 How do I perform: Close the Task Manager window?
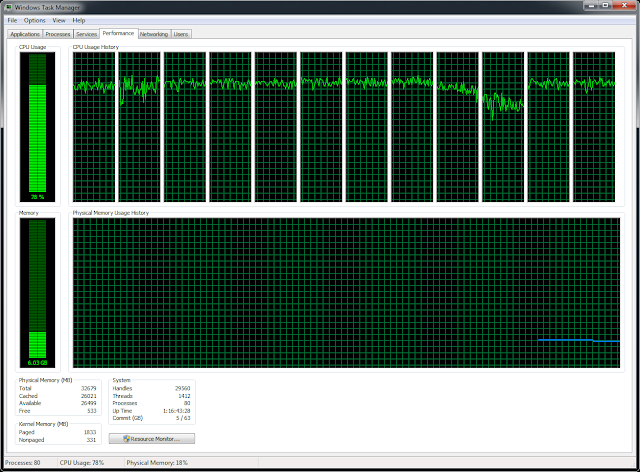tap(624, 5)
